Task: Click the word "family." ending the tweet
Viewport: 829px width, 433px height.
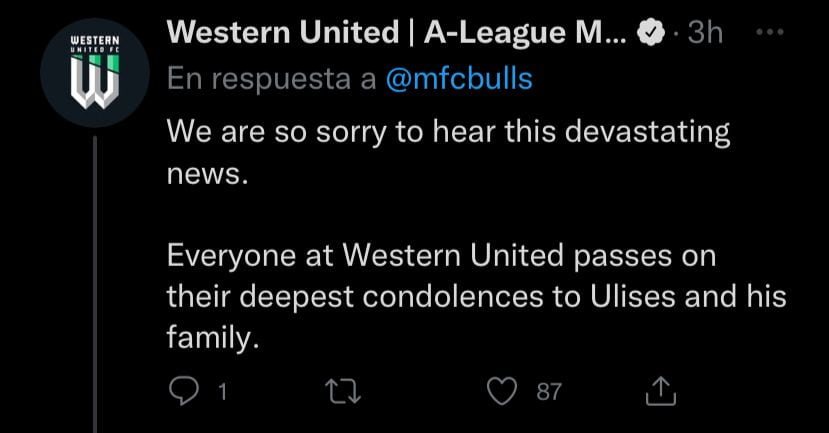Action: click(213, 338)
